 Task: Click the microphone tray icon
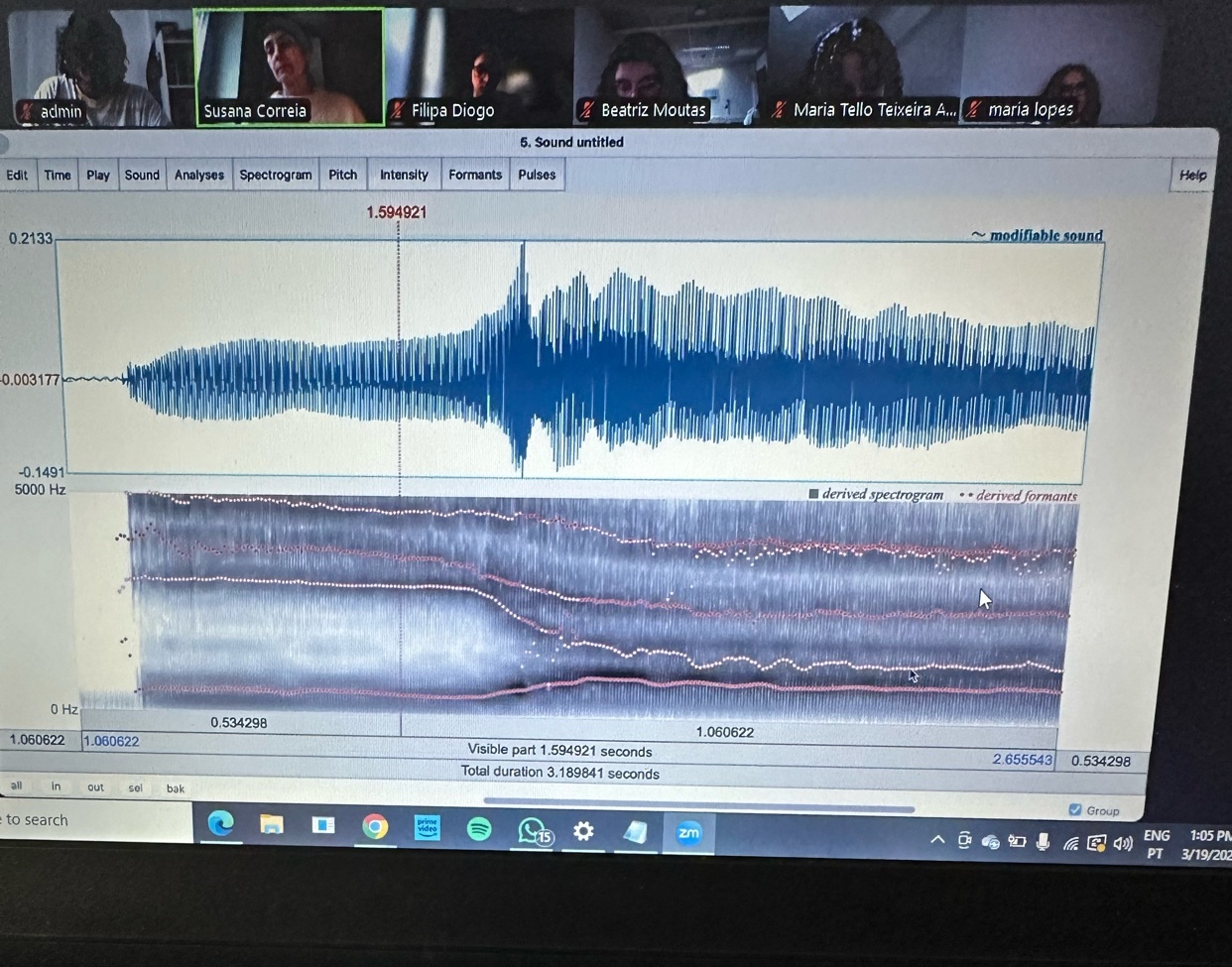(1043, 842)
